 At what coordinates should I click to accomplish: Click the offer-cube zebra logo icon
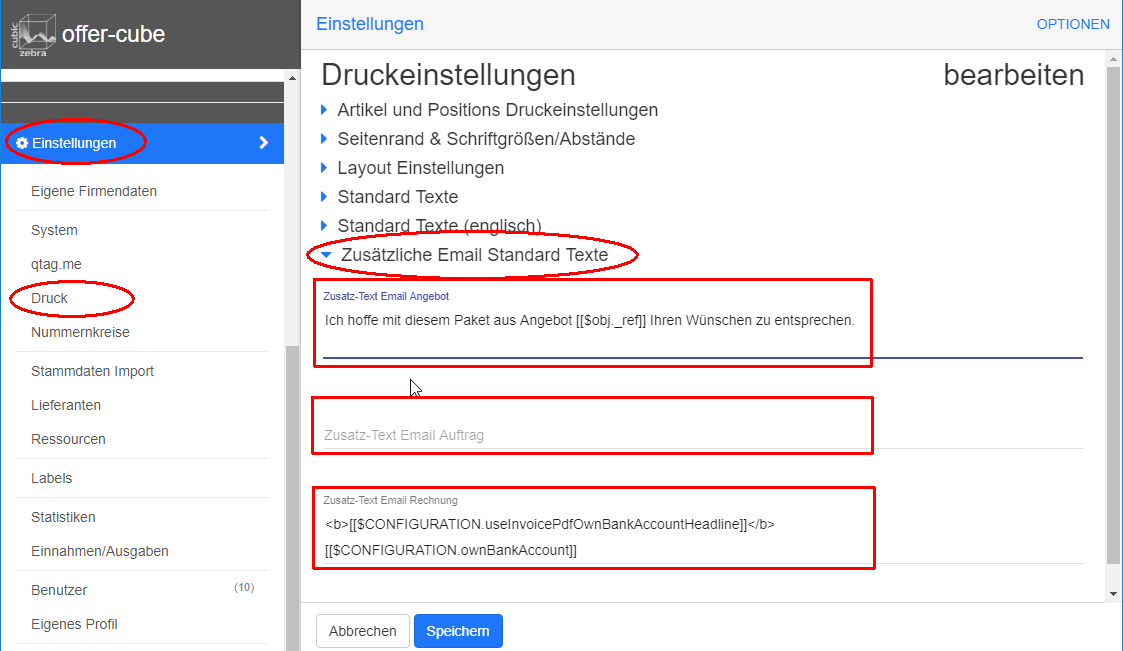(32, 35)
